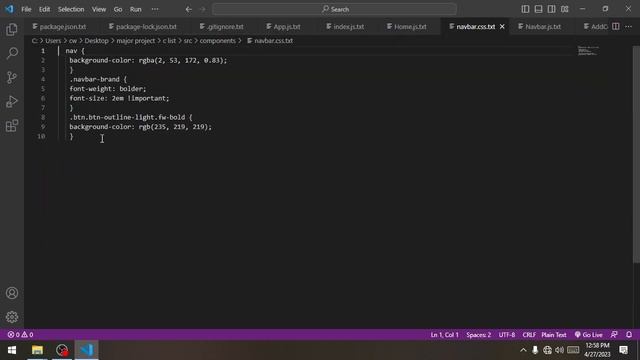The height and width of the screenshot is (360, 640).
Task: Click the .navbar-brand selector line
Action: (98, 79)
